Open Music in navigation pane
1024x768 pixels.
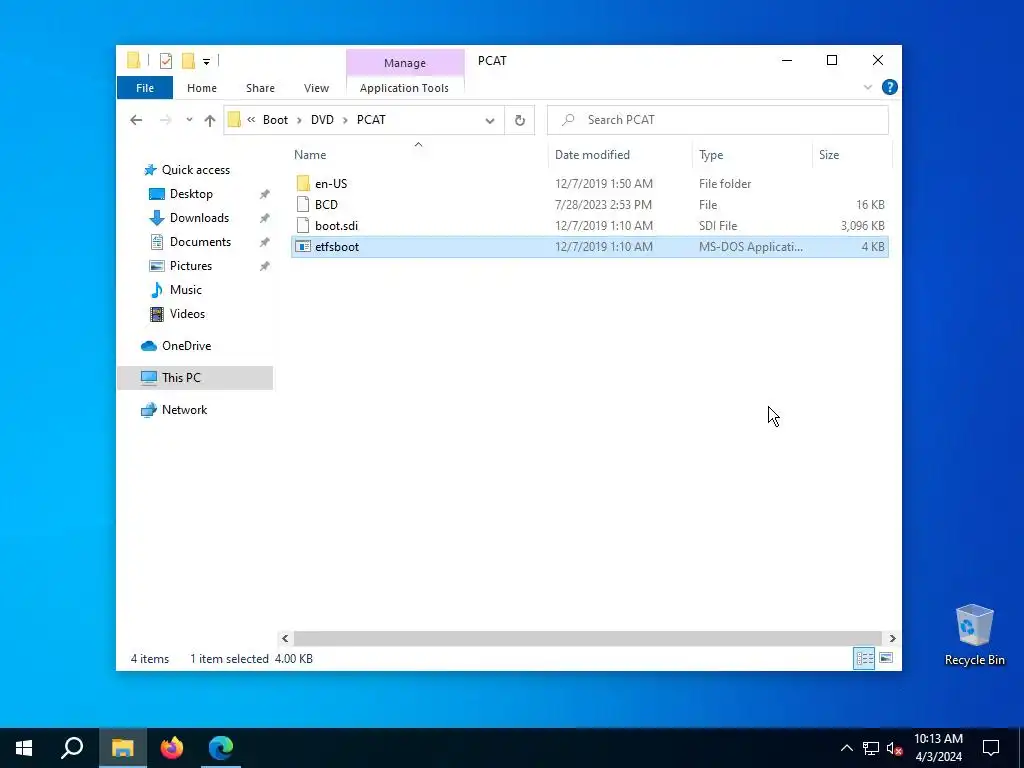point(185,289)
